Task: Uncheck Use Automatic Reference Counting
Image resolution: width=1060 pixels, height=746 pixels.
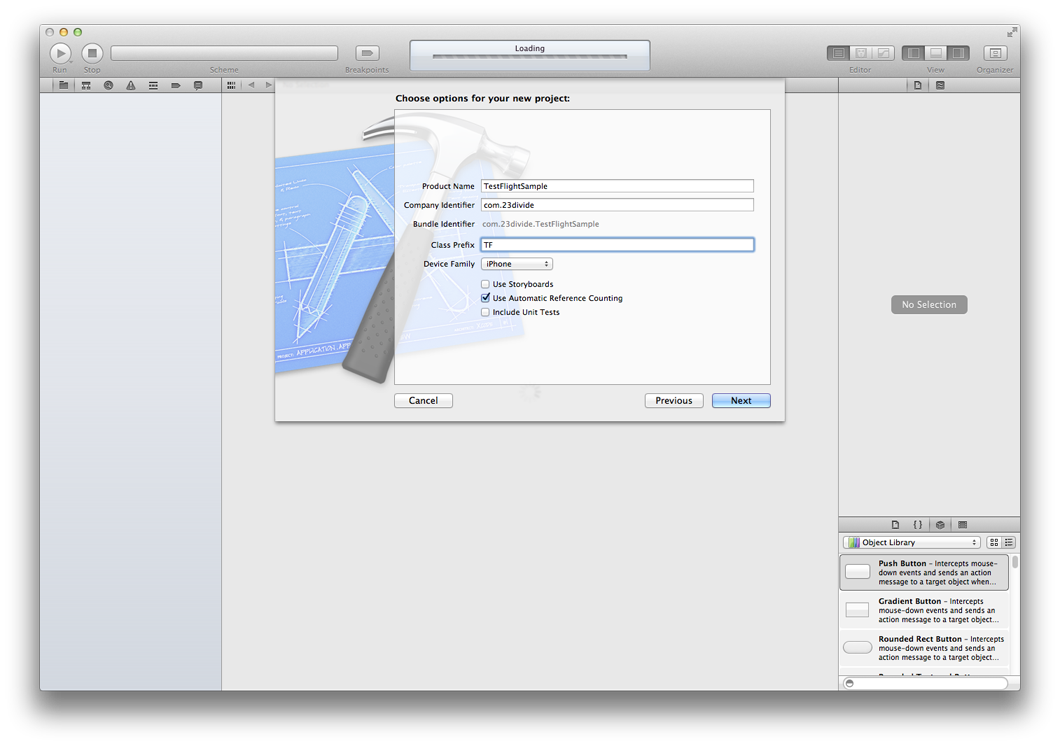Action: click(485, 298)
